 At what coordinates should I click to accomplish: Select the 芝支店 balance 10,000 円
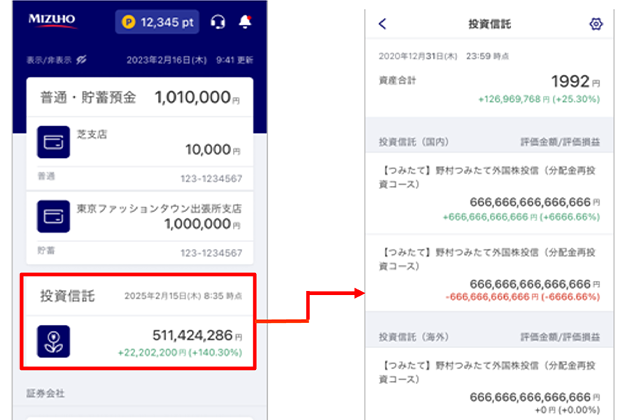[x=213, y=150]
